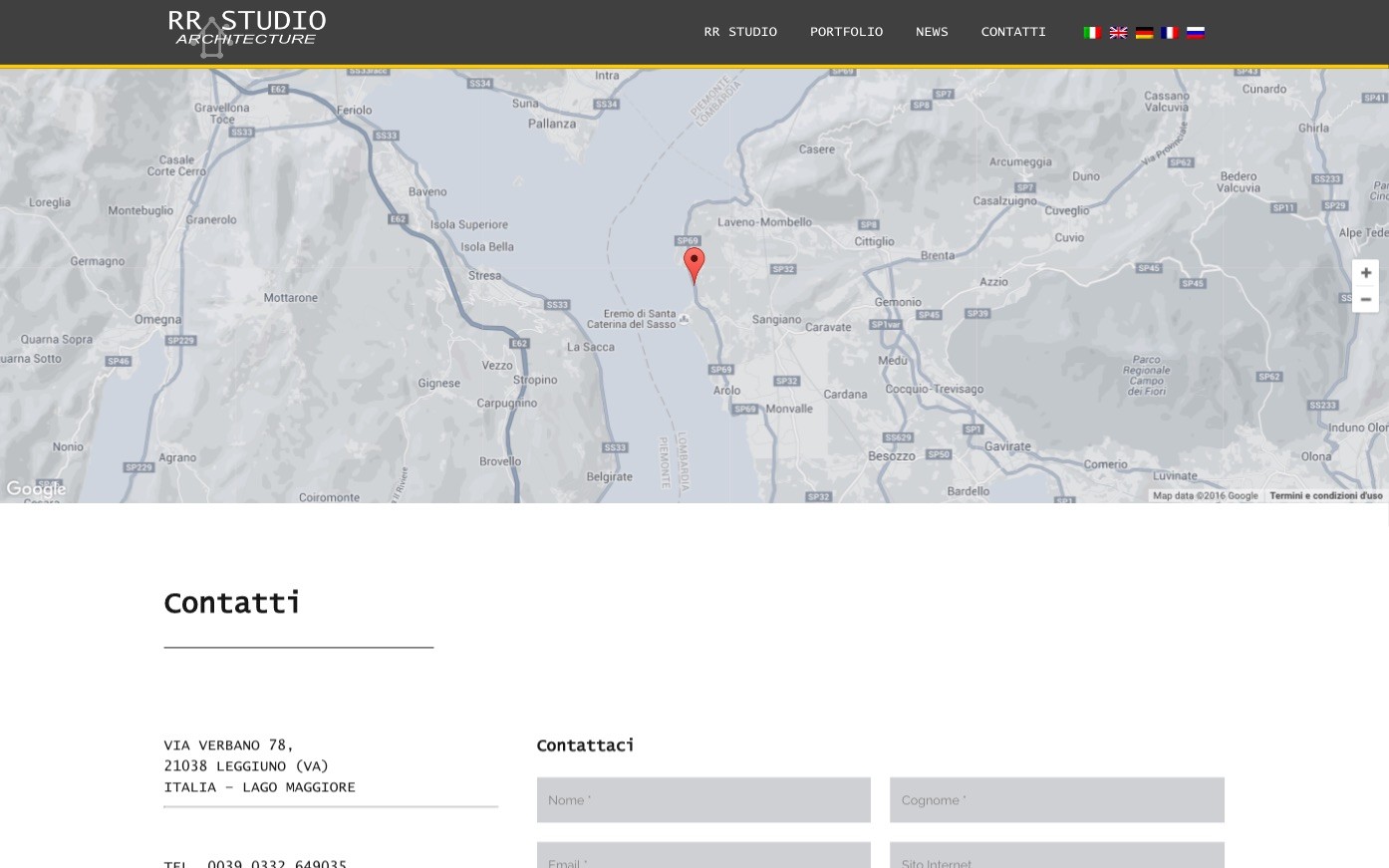
Task: Click the Stresa label on map
Action: point(485,276)
